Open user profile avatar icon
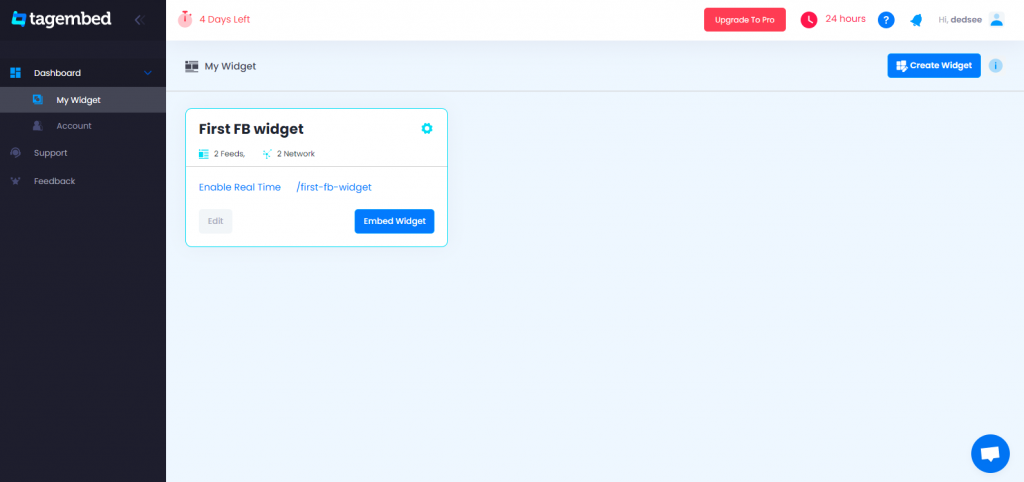Image resolution: width=1024 pixels, height=482 pixels. (x=996, y=19)
